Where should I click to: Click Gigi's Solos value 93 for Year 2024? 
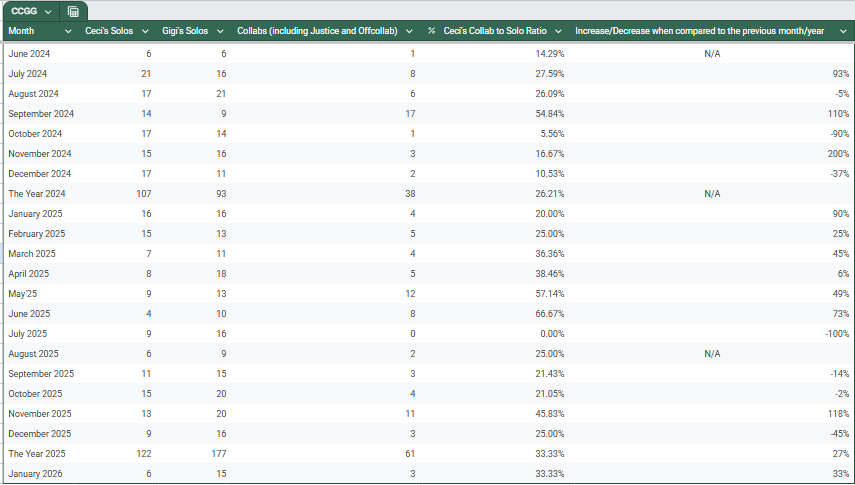pos(221,194)
